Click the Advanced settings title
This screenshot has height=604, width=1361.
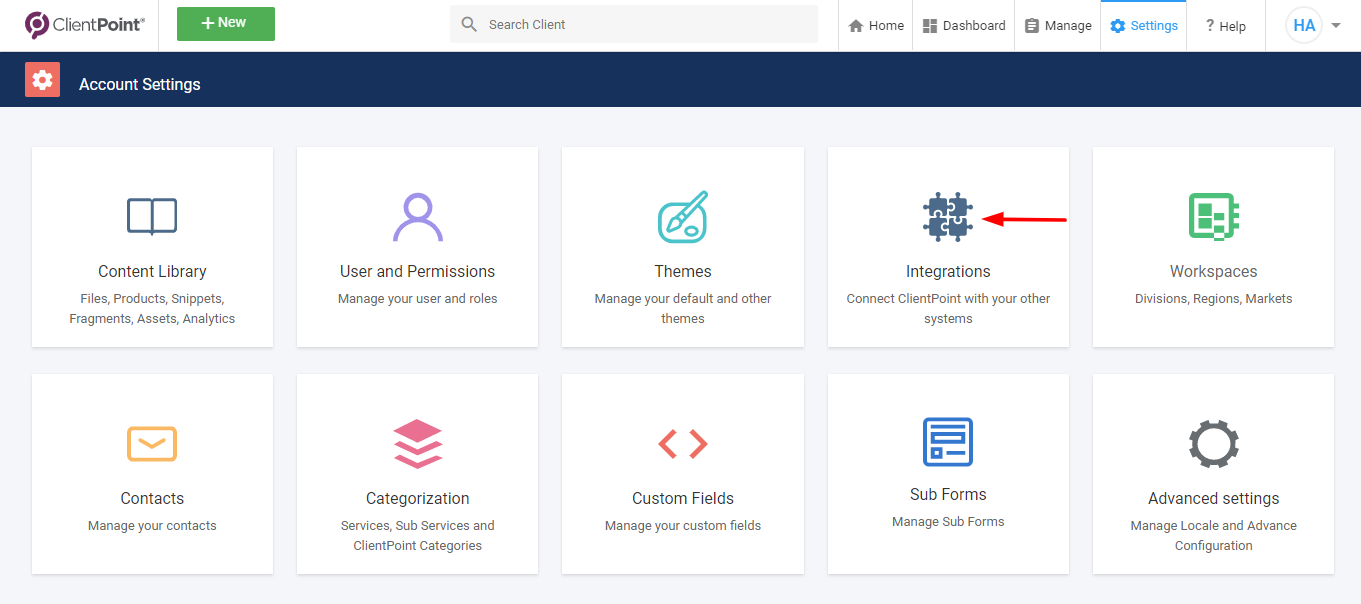[x=1213, y=498]
